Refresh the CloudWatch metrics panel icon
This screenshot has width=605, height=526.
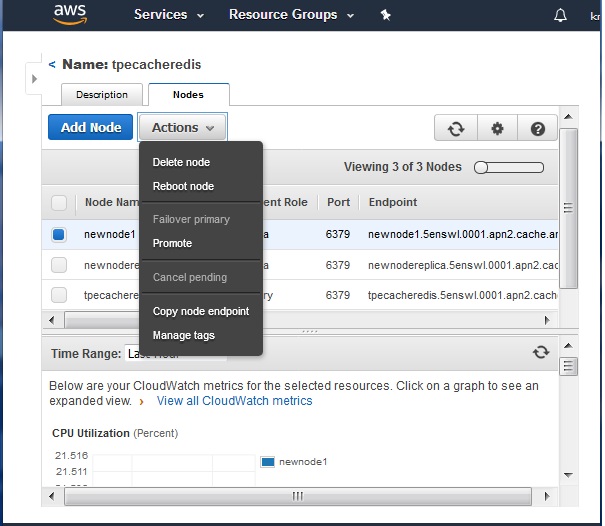tap(541, 352)
